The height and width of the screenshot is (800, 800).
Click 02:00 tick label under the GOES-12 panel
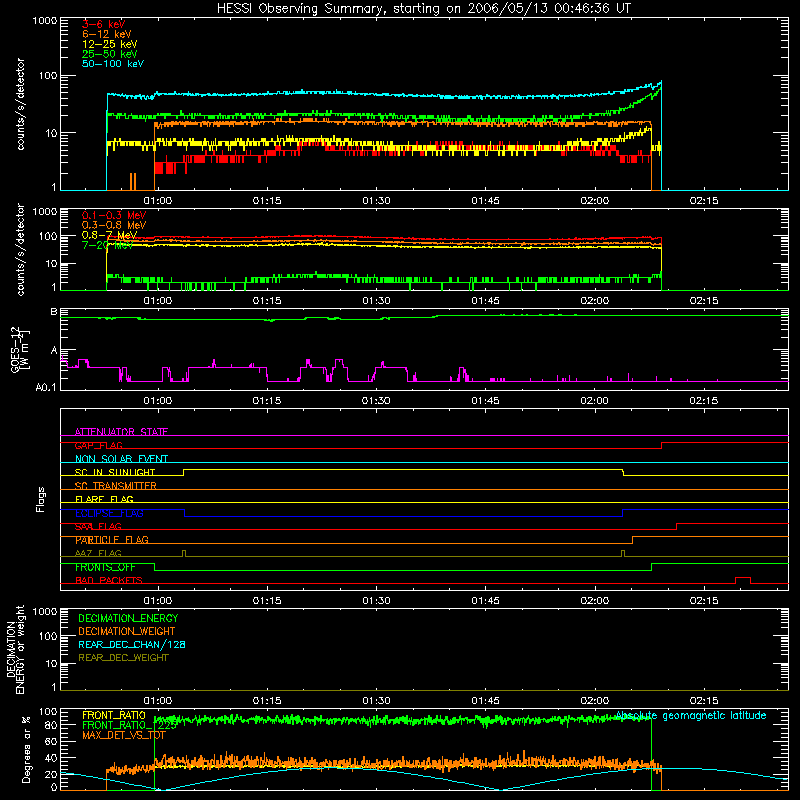click(x=594, y=401)
